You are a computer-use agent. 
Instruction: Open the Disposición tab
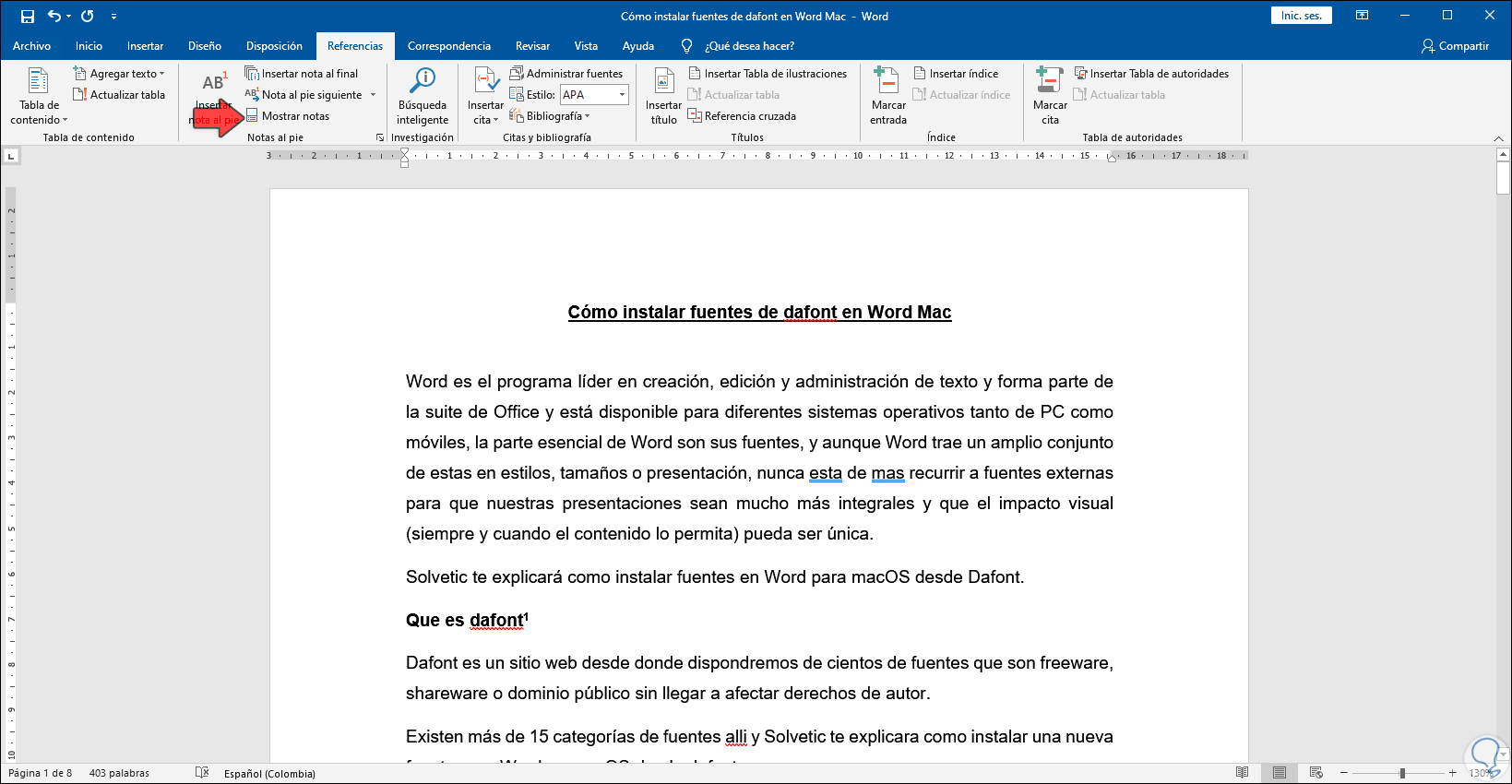pyautogui.click(x=274, y=46)
